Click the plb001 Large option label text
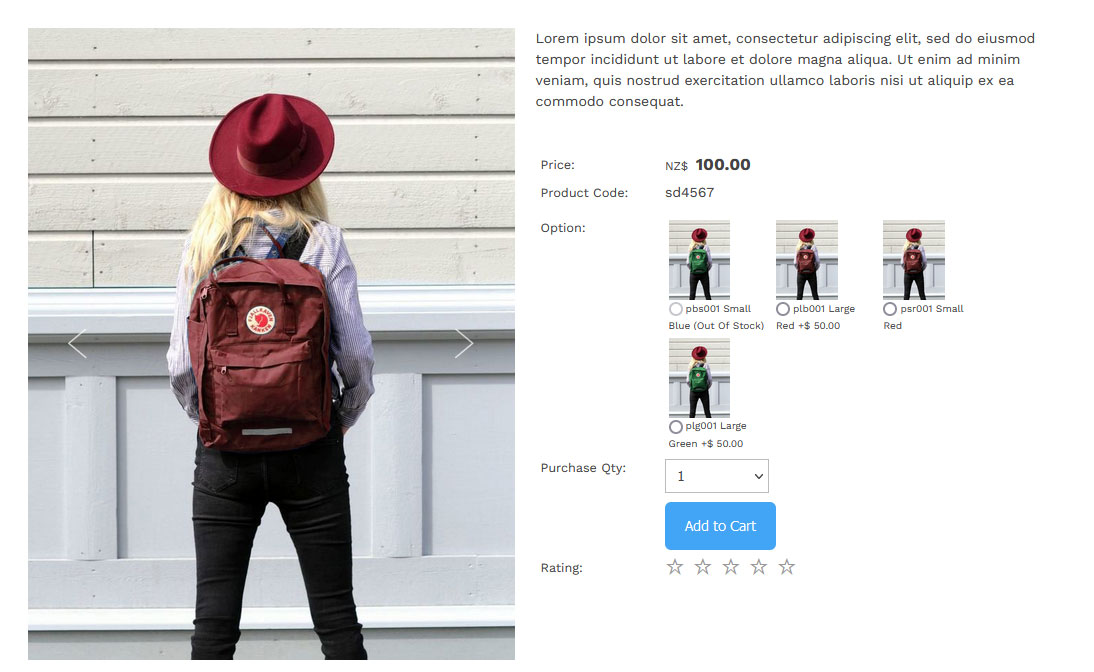Viewport: 1094px width, 672px height. [823, 309]
